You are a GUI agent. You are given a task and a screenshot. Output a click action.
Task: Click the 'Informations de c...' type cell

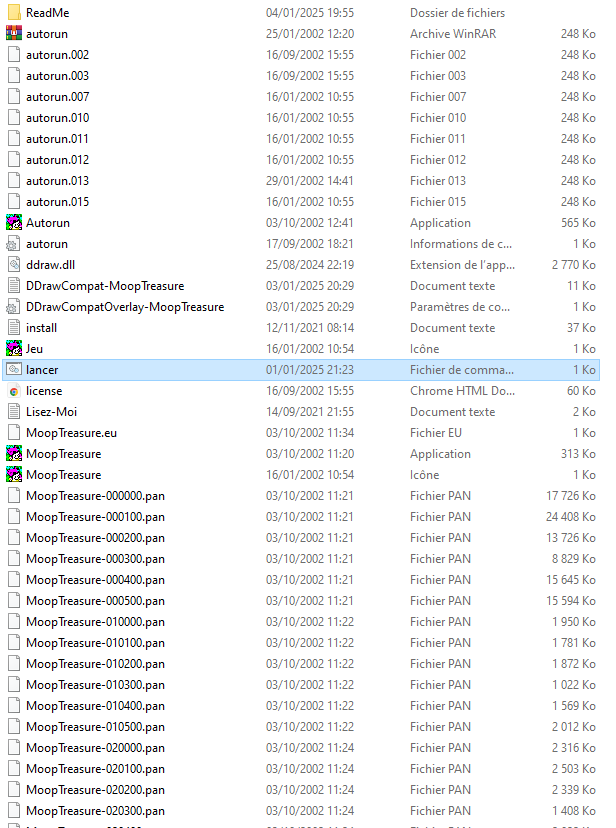tap(461, 244)
